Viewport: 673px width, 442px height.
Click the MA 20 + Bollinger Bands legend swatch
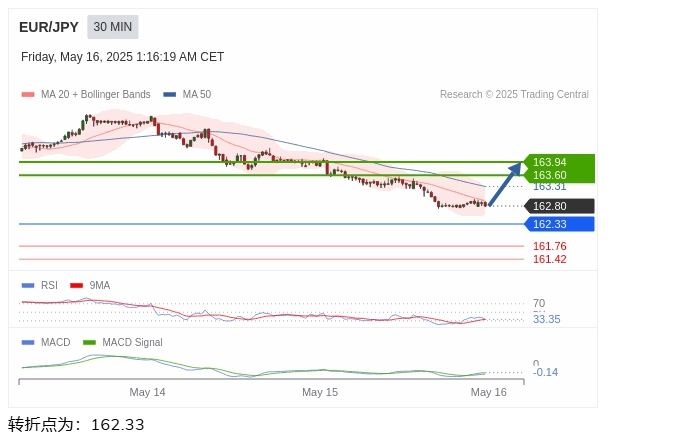click(28, 94)
